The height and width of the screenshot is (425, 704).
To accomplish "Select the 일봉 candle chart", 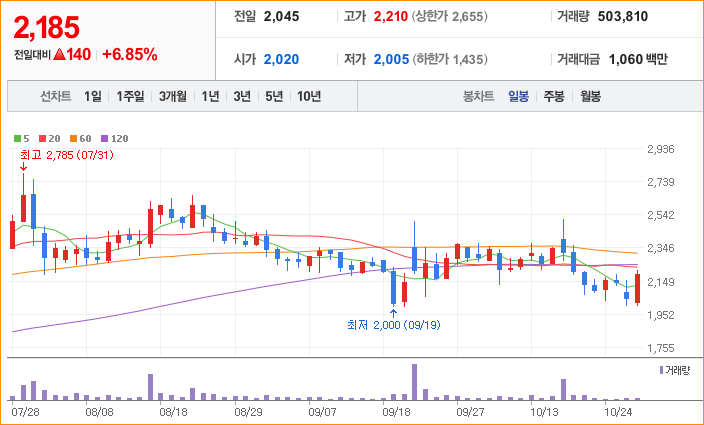I will 519,96.
